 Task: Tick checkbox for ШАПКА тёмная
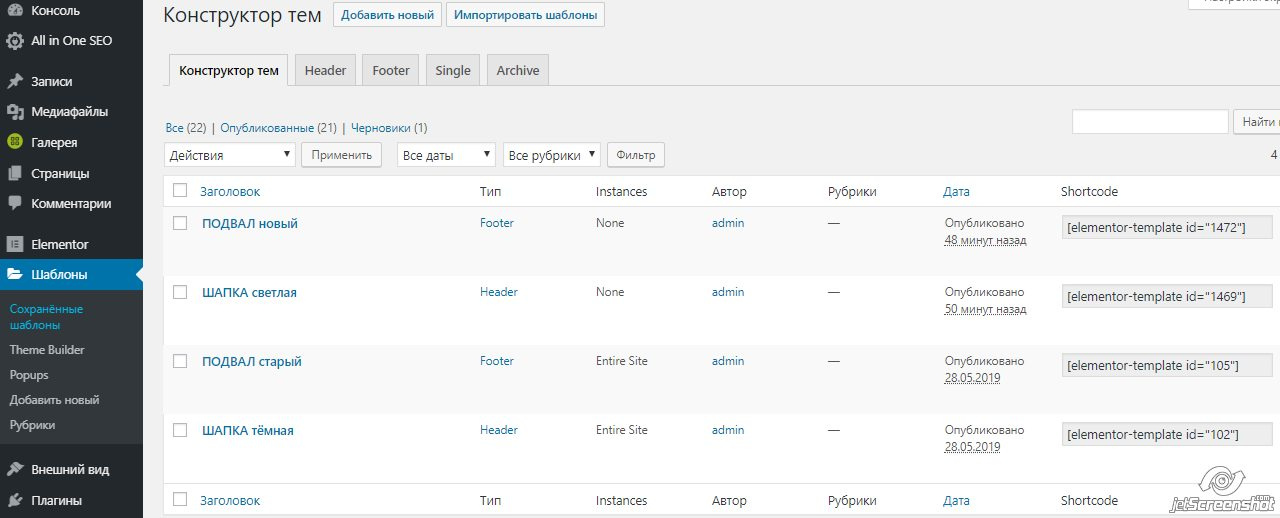[180, 430]
